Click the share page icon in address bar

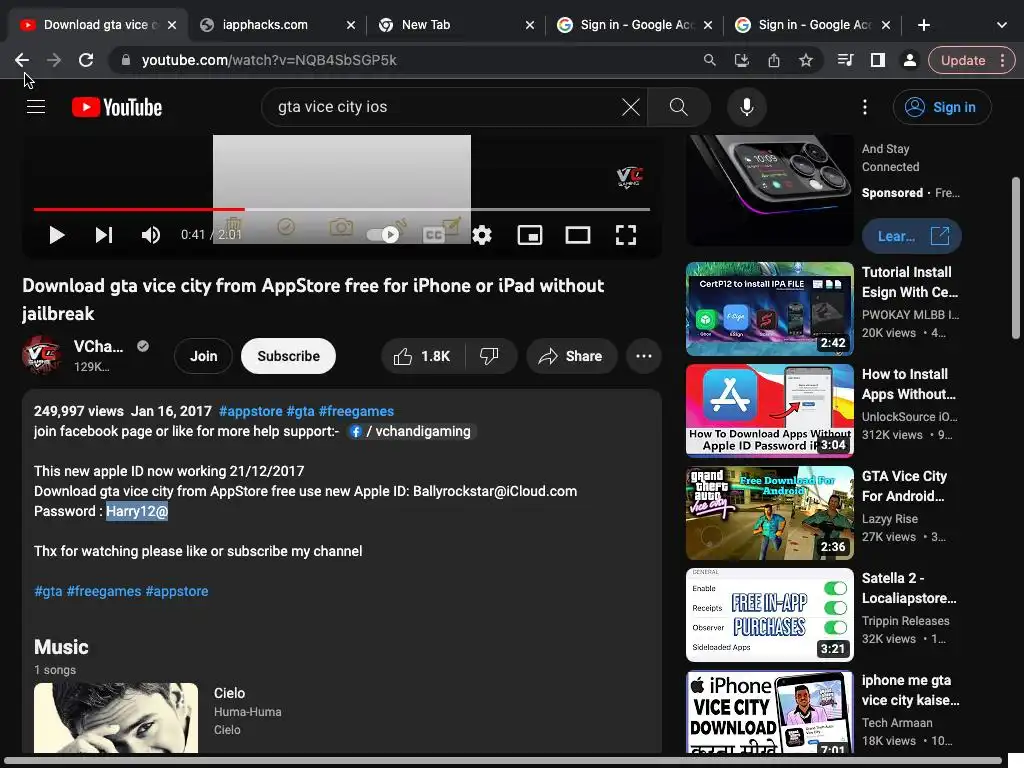click(774, 60)
